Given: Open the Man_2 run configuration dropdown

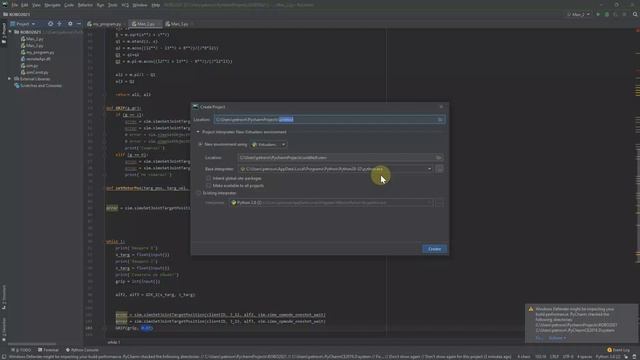Looking at the screenshot, I should tap(578, 15).
